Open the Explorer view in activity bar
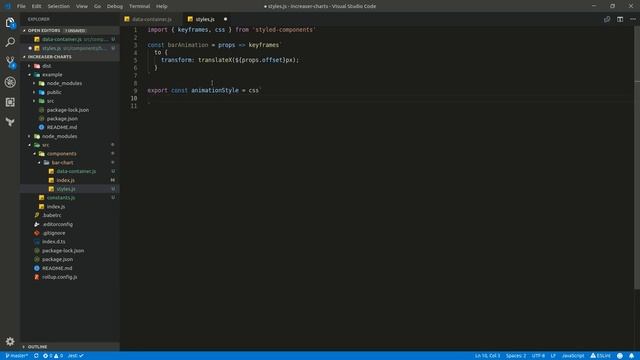This screenshot has width=640, height=360. click(x=10, y=22)
